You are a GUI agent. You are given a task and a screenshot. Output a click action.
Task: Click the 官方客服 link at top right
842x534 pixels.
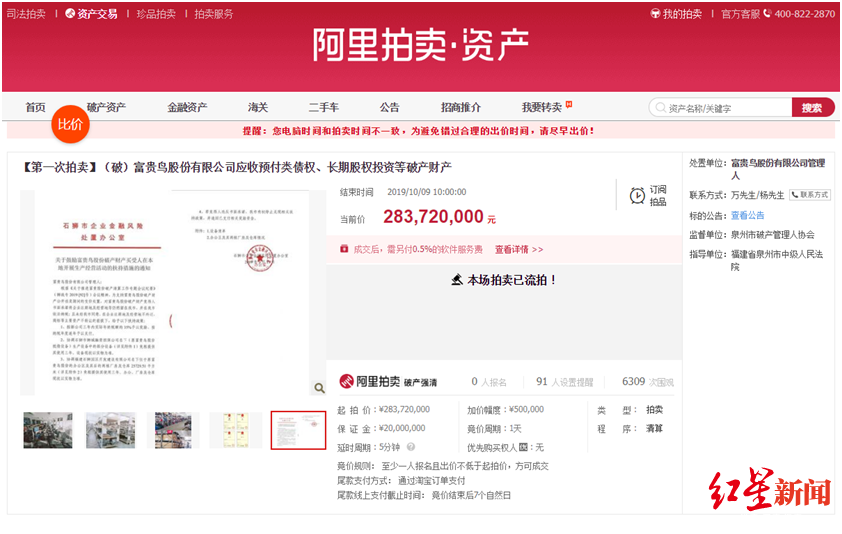[740, 14]
